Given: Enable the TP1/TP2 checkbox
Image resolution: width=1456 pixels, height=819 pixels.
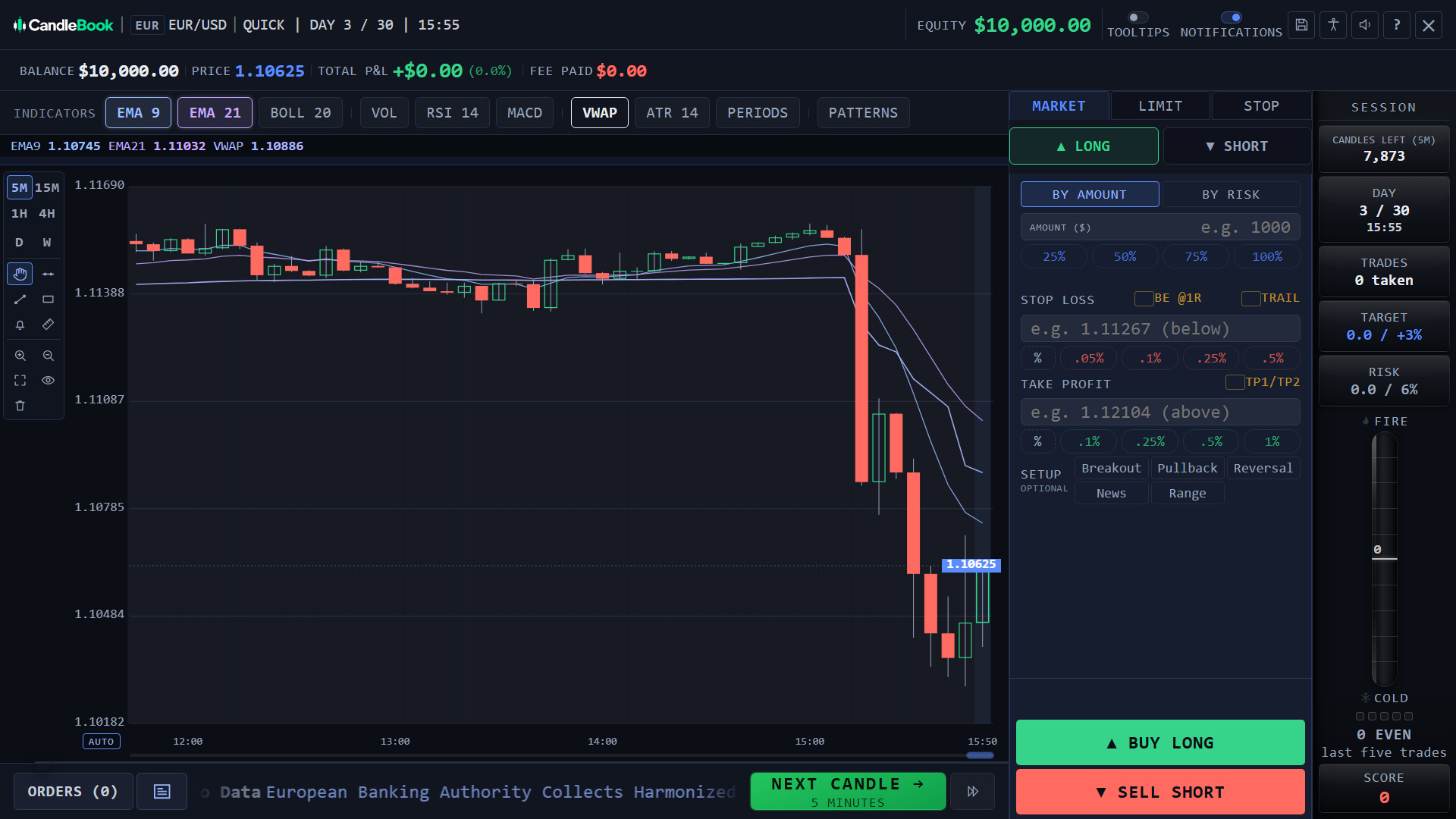Looking at the screenshot, I should point(1235,382).
